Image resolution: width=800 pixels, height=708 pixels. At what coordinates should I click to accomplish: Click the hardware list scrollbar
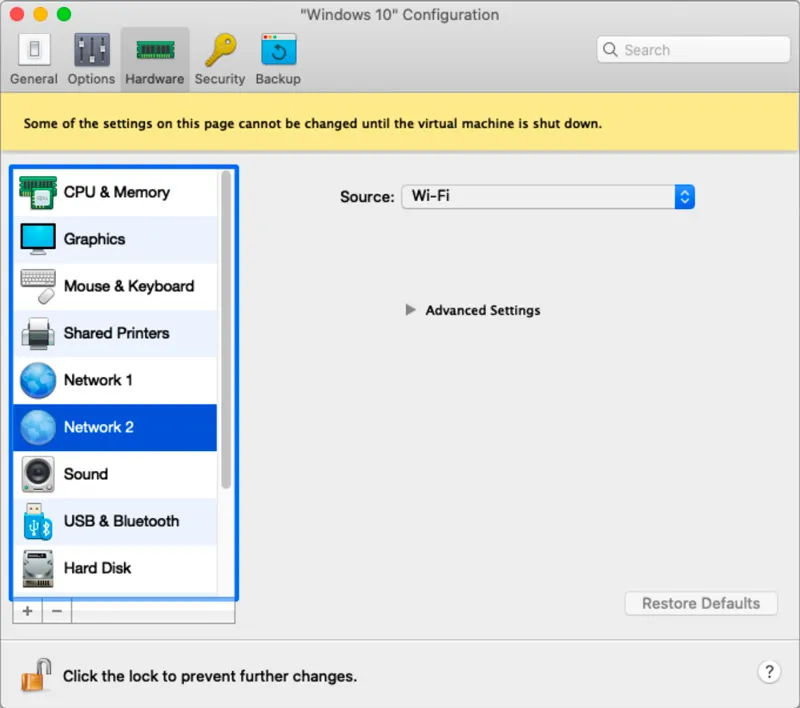[226, 330]
